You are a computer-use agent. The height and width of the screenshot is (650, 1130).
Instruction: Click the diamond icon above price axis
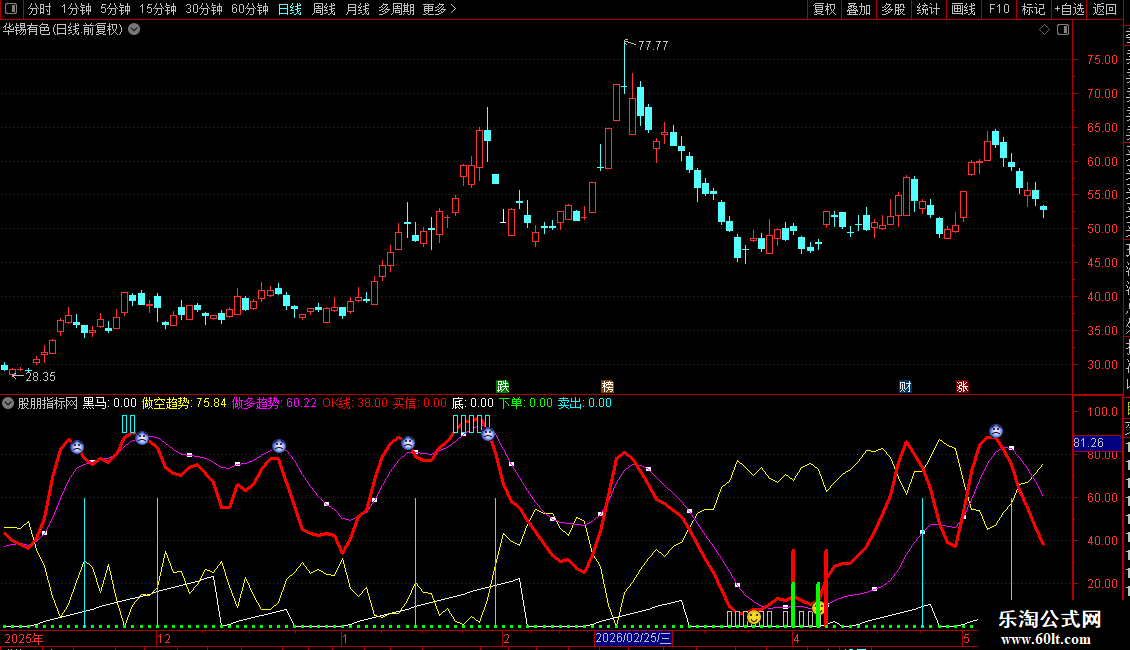click(1044, 30)
